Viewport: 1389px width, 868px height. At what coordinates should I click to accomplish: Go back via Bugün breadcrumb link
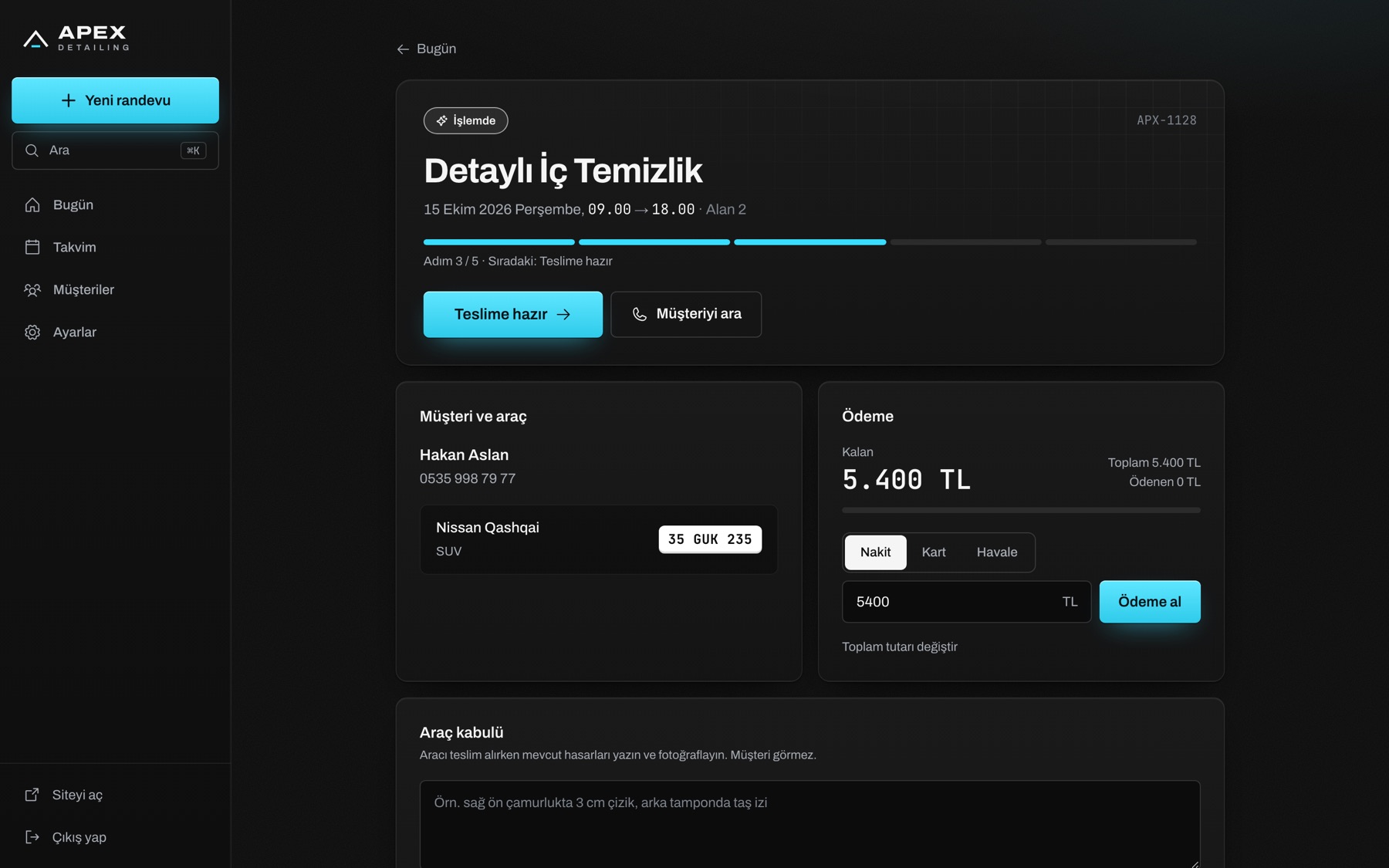click(427, 49)
